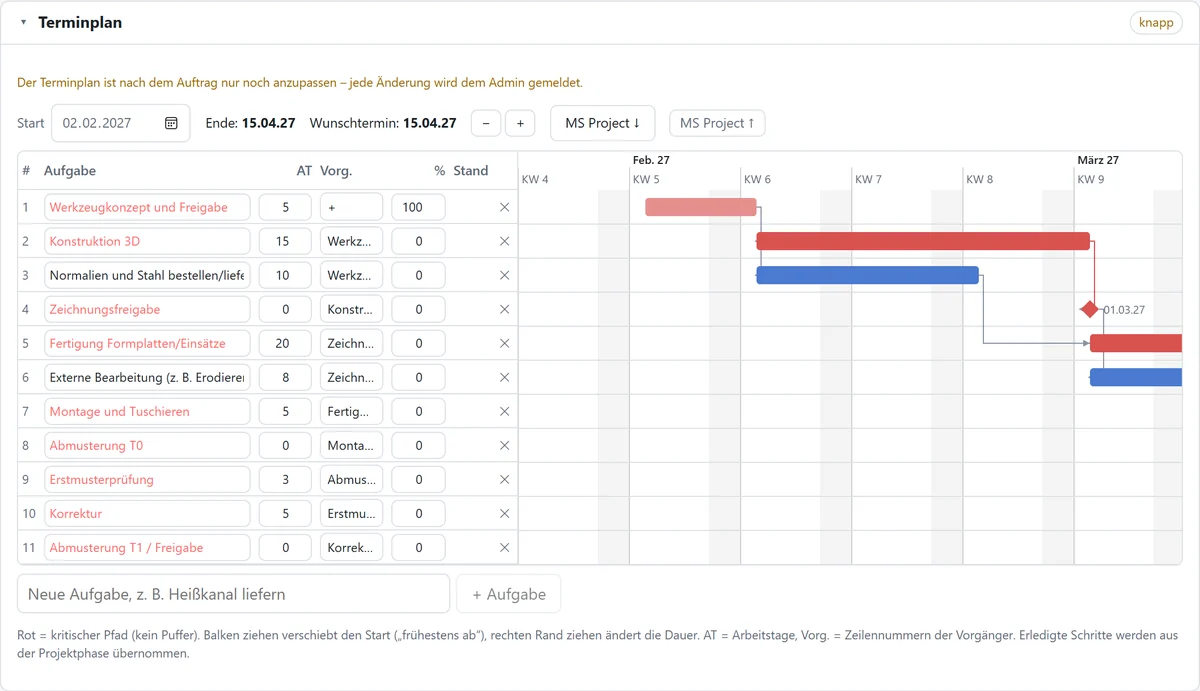Viewport: 1200px width, 691px height.
Task: Click predecessor field of Abmusterung T0
Action: coord(351,445)
